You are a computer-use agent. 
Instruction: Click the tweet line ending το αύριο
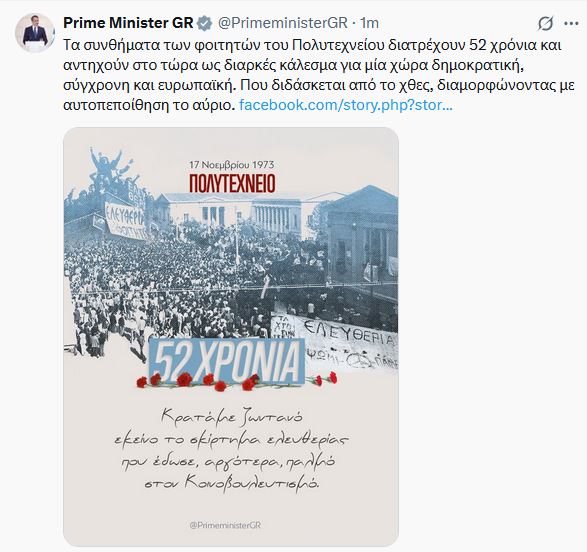(x=149, y=105)
